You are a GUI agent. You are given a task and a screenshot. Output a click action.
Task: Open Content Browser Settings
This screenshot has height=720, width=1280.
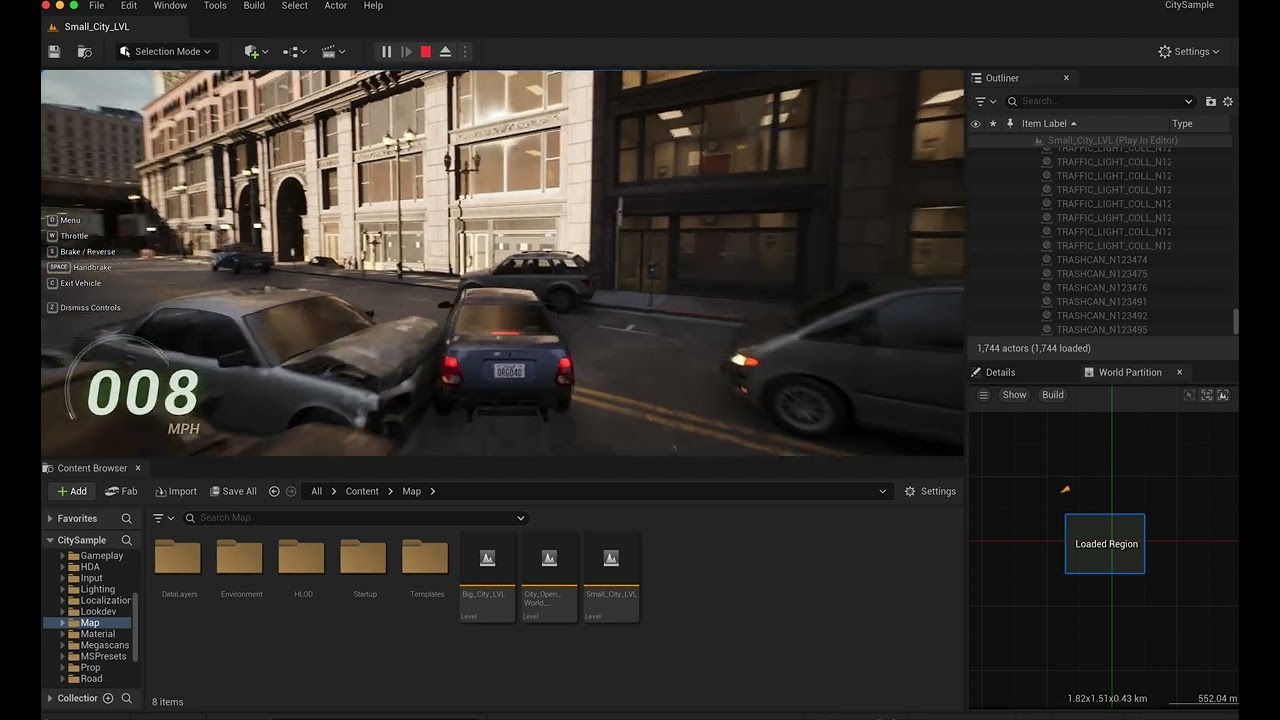pyautogui.click(x=930, y=491)
